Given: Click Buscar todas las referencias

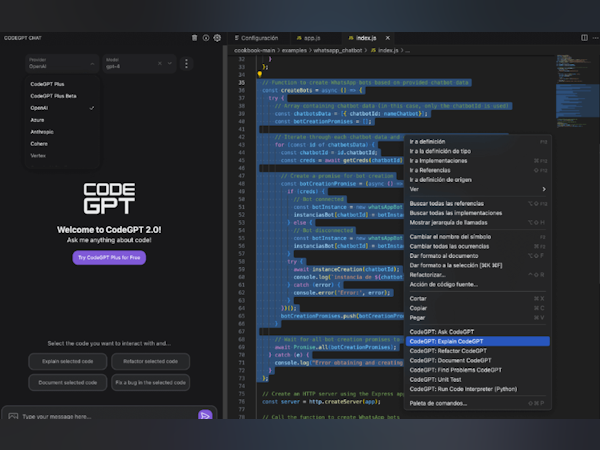Looking at the screenshot, I should [478, 204].
